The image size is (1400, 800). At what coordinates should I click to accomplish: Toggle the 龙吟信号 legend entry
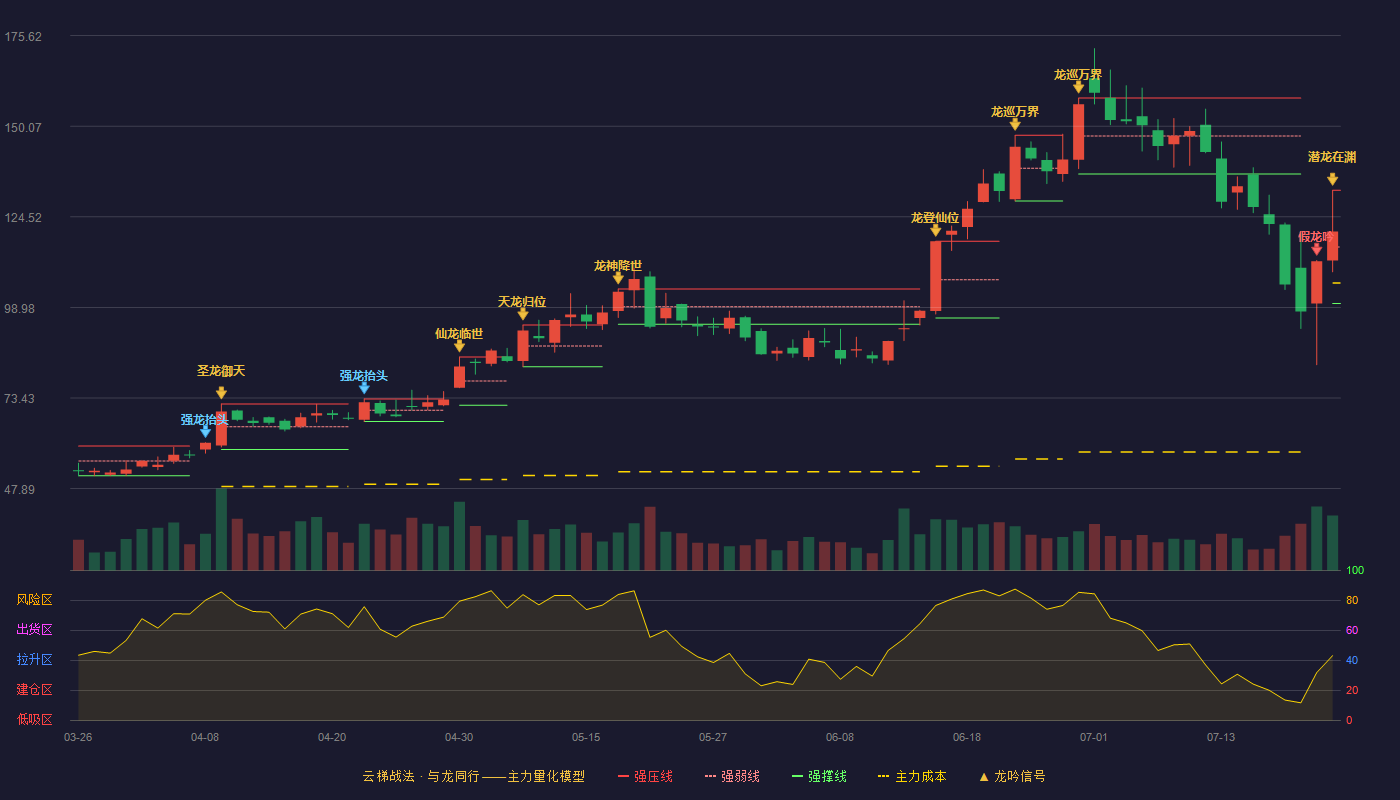click(1011, 776)
